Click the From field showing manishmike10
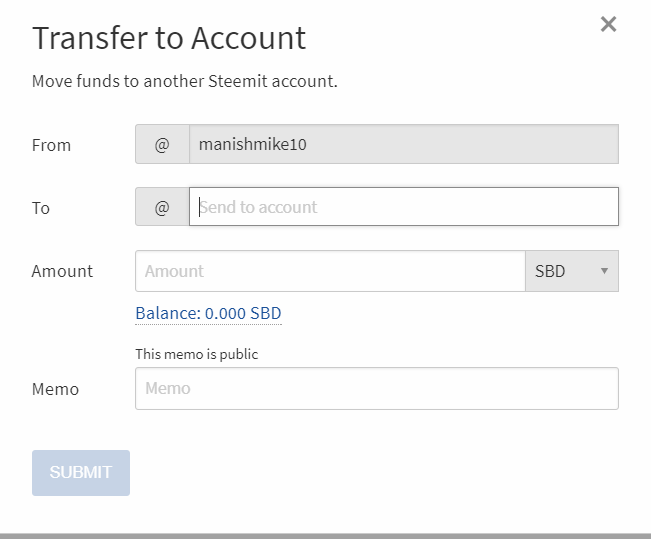This screenshot has width=651, height=539. pyautogui.click(x=403, y=145)
